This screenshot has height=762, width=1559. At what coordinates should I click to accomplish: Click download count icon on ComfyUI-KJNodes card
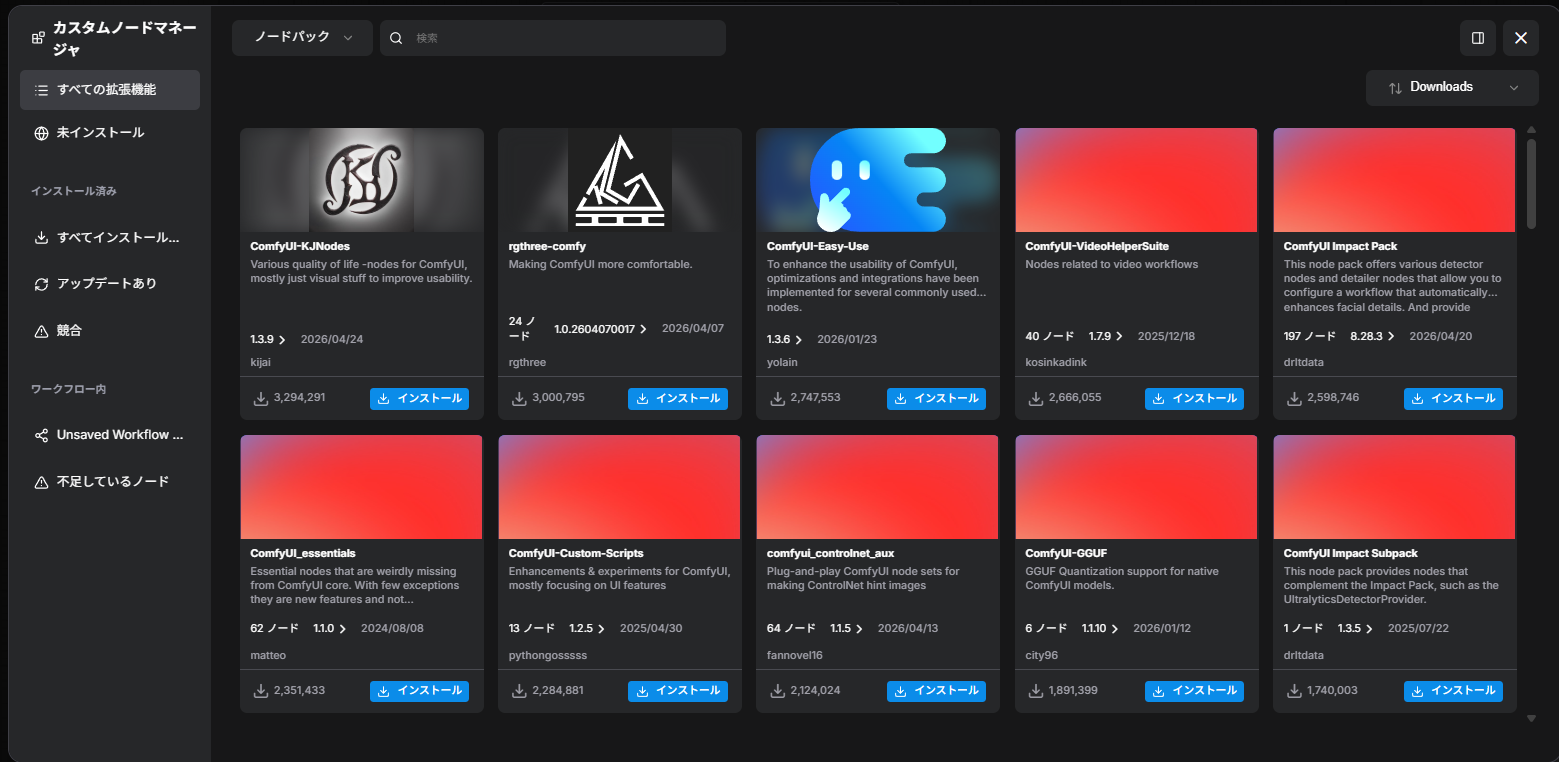pos(261,398)
